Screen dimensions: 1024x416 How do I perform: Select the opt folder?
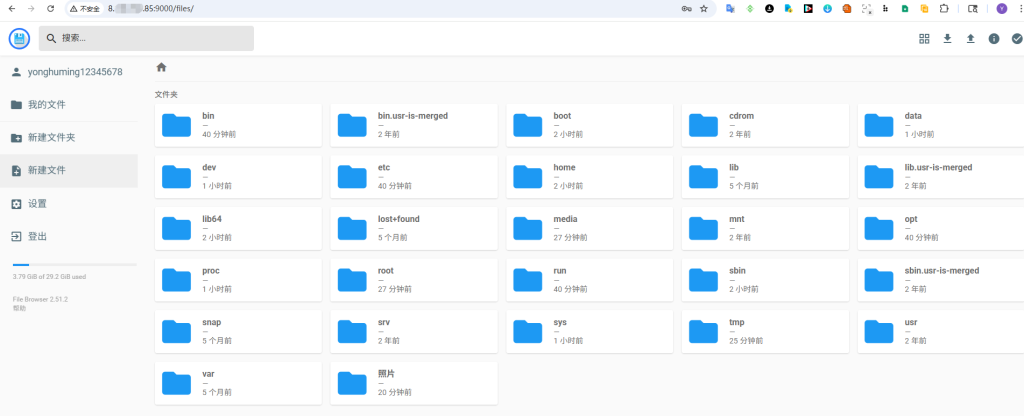click(x=940, y=228)
